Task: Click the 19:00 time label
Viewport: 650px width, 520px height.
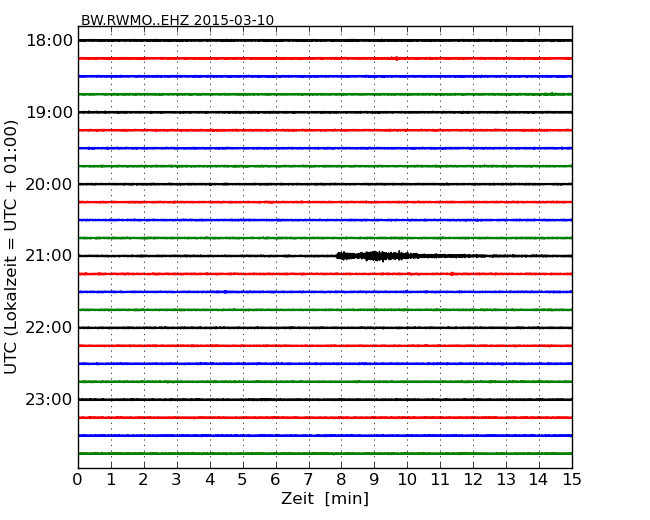Action: 49,112
